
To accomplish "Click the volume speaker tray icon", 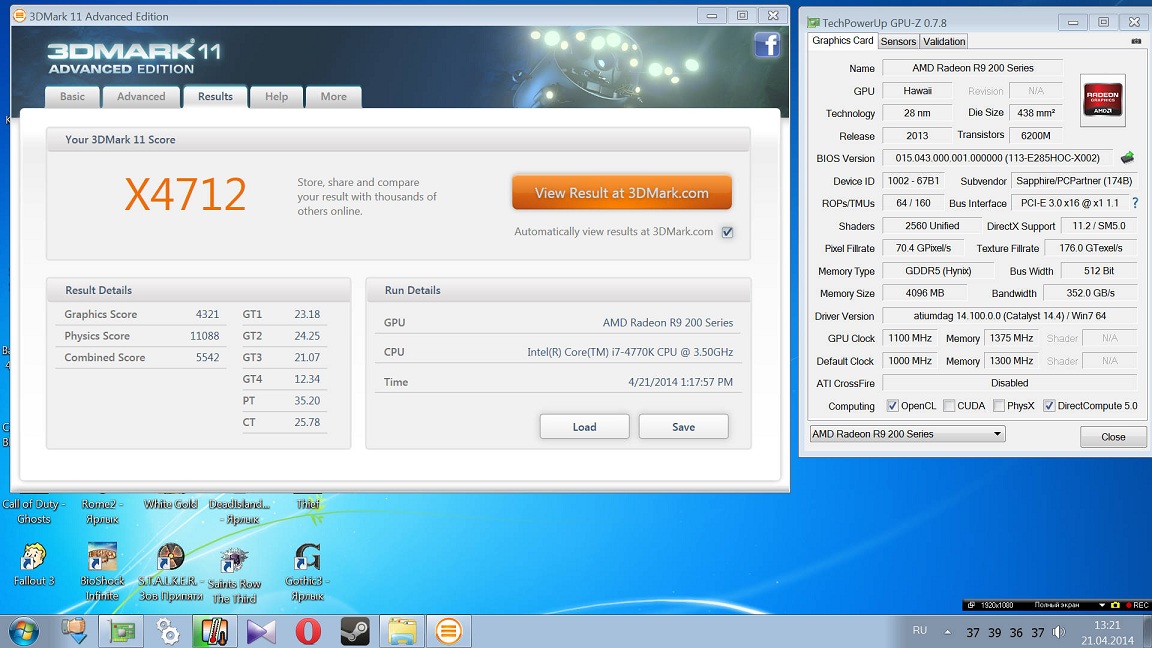I will 1059,632.
